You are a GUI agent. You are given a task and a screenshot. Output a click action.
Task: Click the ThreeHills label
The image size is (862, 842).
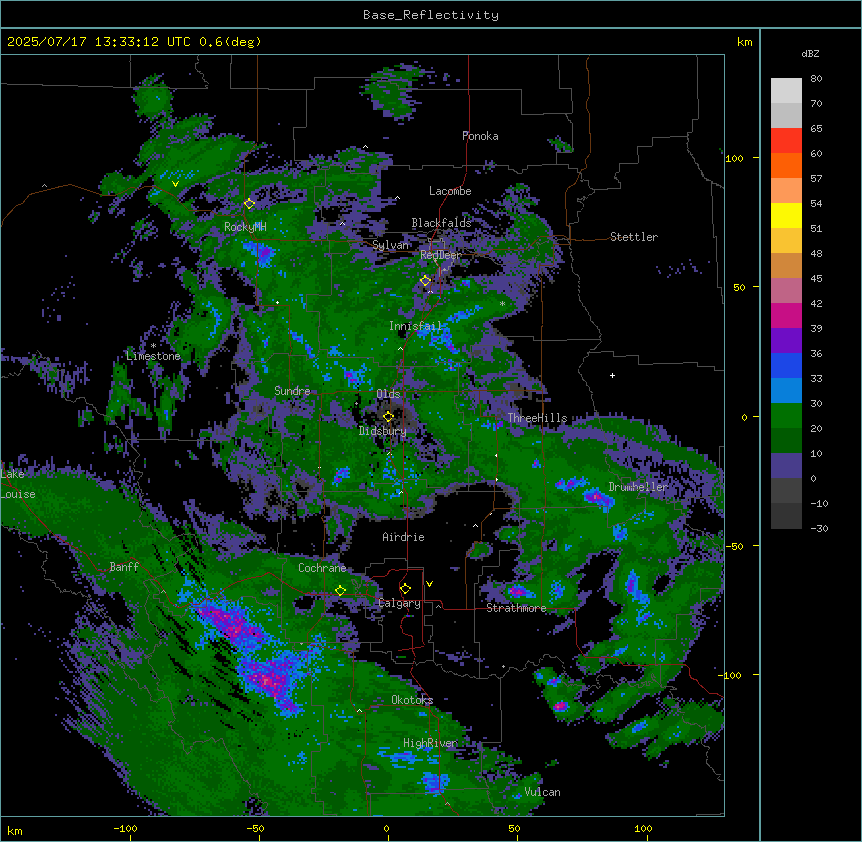[537, 418]
